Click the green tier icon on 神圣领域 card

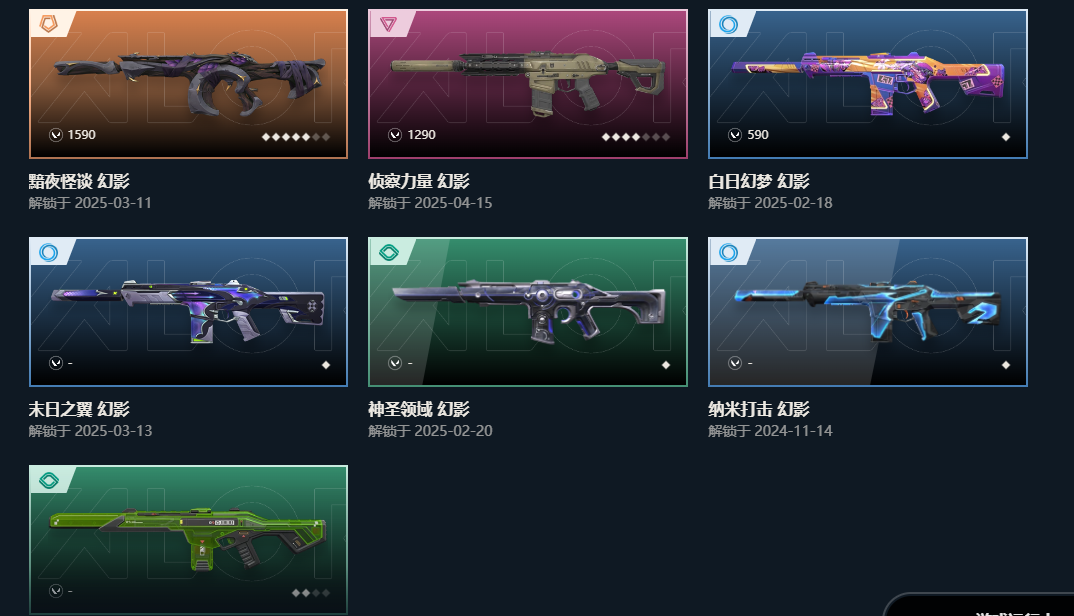(x=388, y=253)
